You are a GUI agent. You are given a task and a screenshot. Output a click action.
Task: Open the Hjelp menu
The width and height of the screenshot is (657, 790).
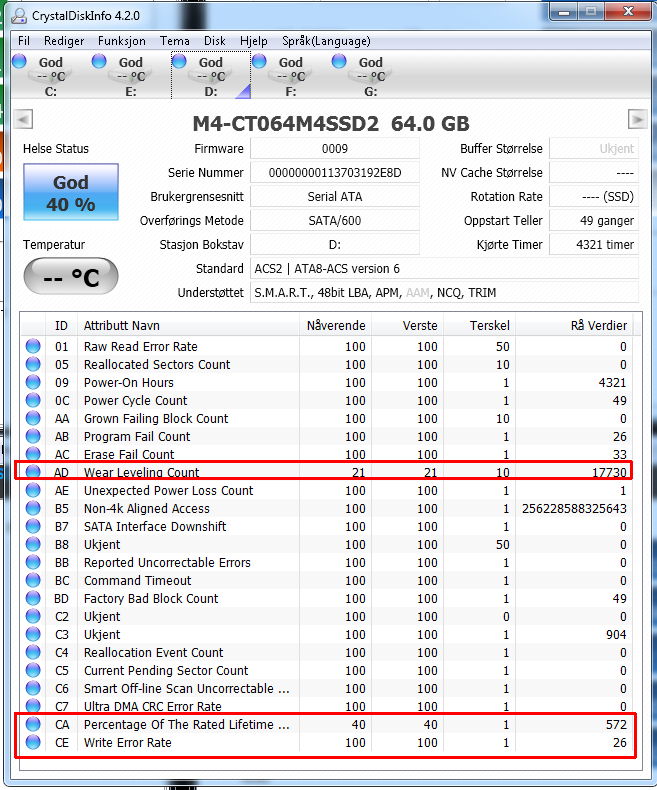[253, 41]
